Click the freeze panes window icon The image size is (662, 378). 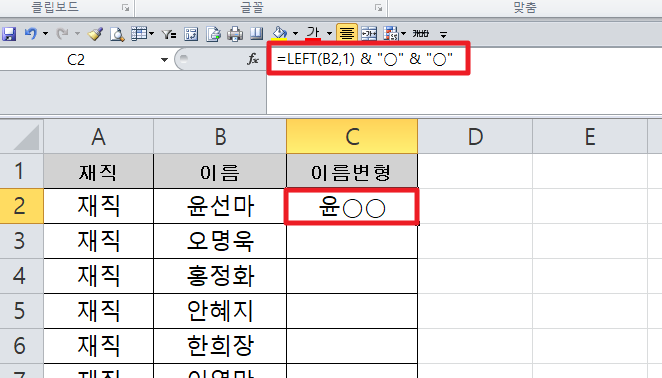(256, 34)
